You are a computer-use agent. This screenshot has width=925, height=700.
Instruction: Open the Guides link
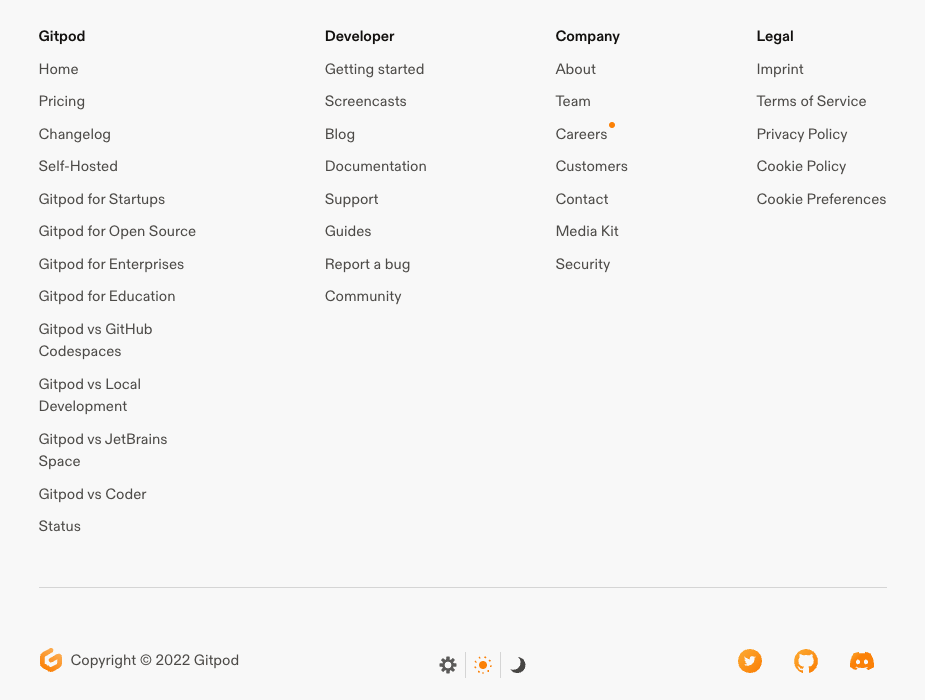[348, 231]
